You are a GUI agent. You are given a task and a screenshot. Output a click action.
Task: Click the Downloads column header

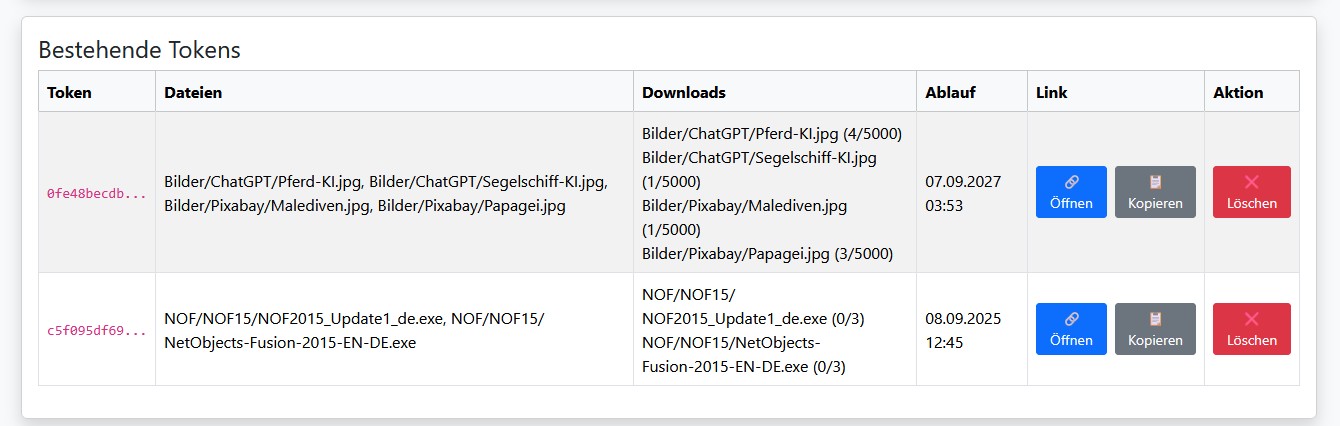point(684,92)
